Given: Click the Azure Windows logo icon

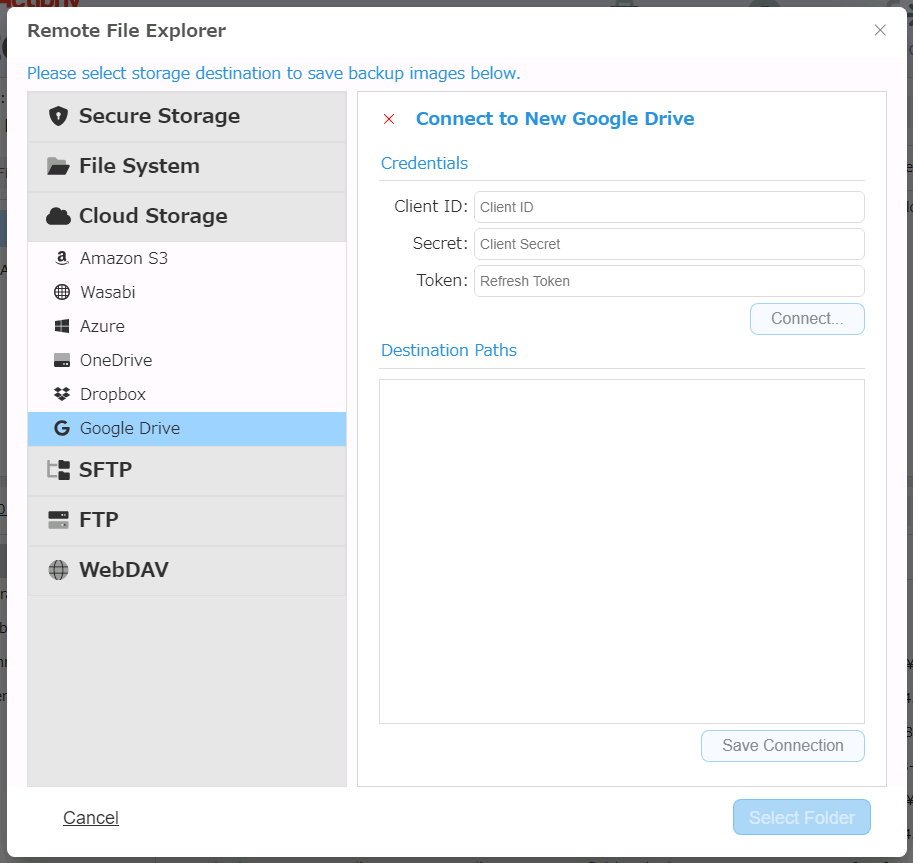Looking at the screenshot, I should pyautogui.click(x=62, y=326).
